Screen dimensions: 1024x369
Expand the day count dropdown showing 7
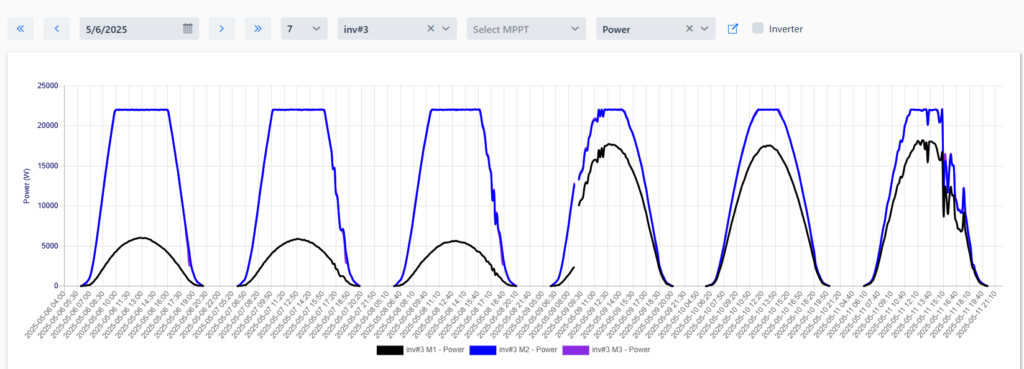coord(304,29)
